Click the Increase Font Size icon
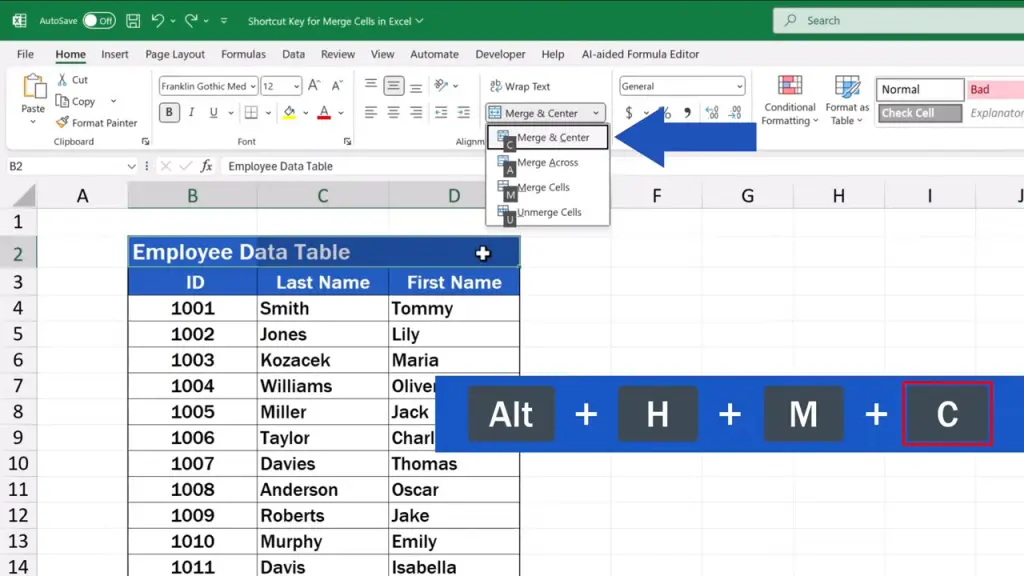Viewport: 1024px width, 576px height. (x=315, y=86)
